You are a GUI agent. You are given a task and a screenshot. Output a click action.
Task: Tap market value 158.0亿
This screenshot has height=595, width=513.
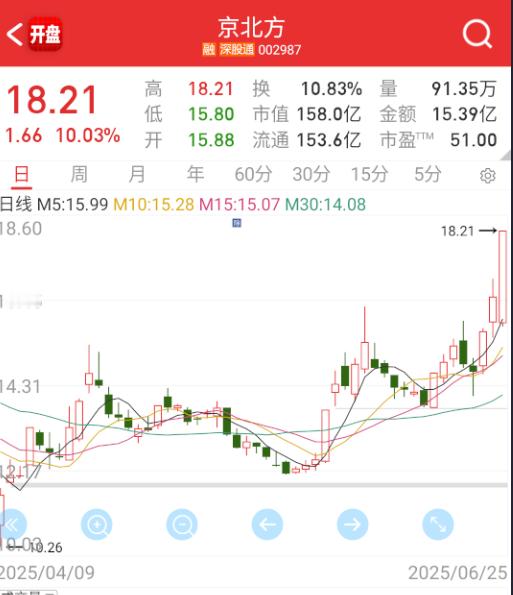coord(329,114)
